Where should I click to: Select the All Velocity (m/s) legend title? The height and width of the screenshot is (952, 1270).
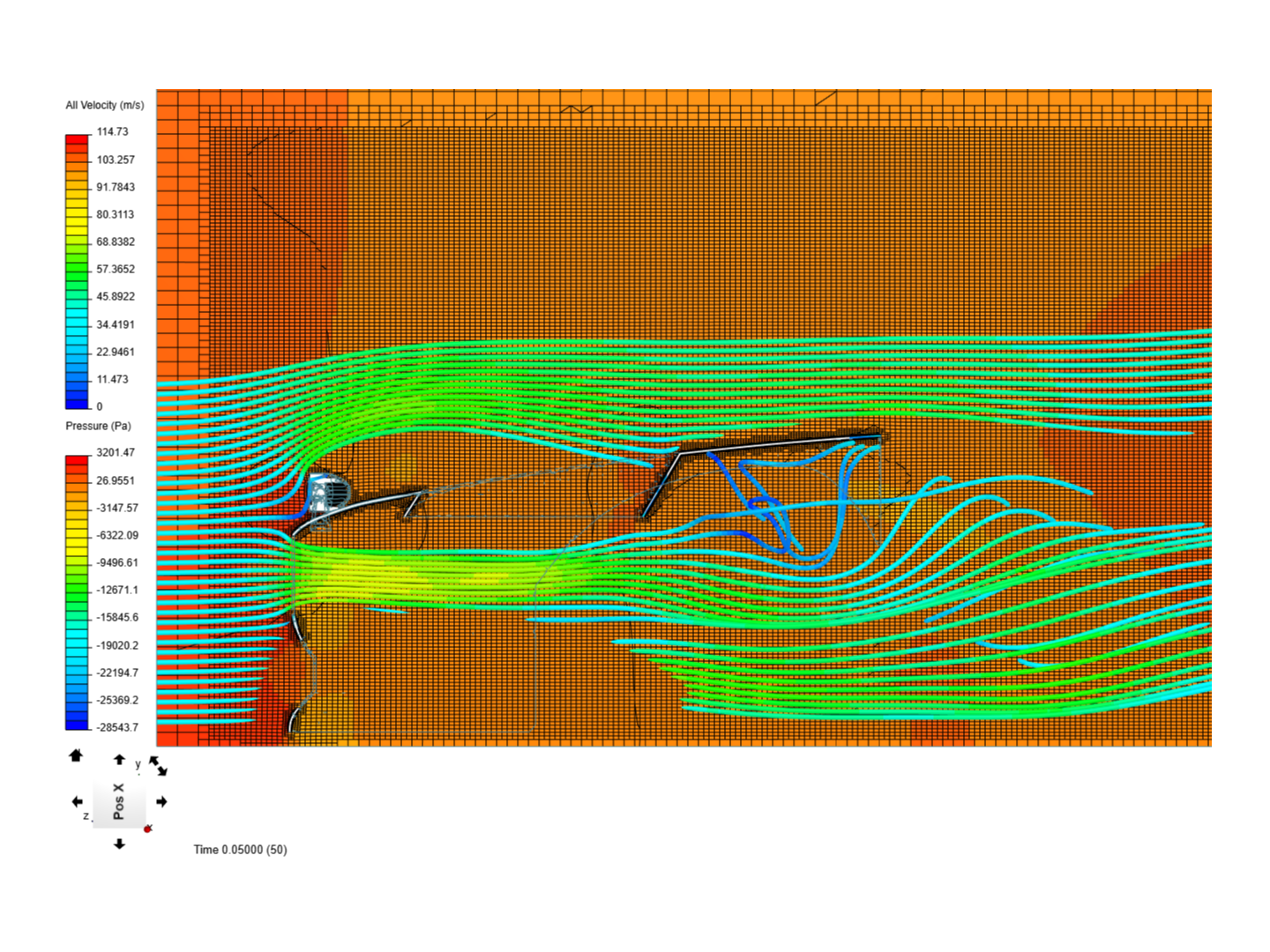[x=104, y=105]
